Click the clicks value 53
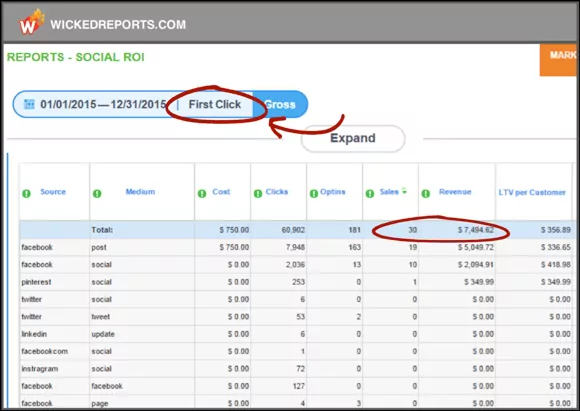 point(300,317)
